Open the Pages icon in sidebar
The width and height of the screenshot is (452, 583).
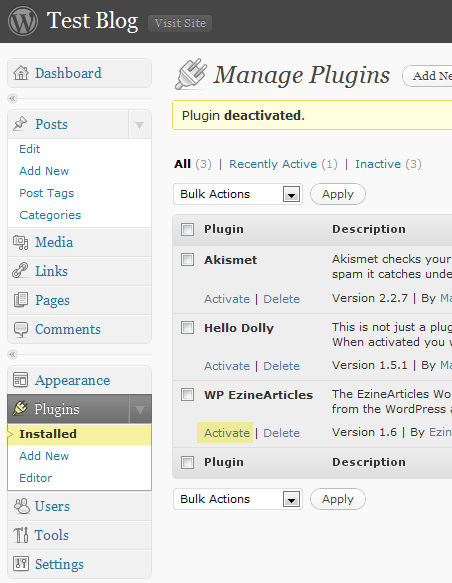click(21, 300)
